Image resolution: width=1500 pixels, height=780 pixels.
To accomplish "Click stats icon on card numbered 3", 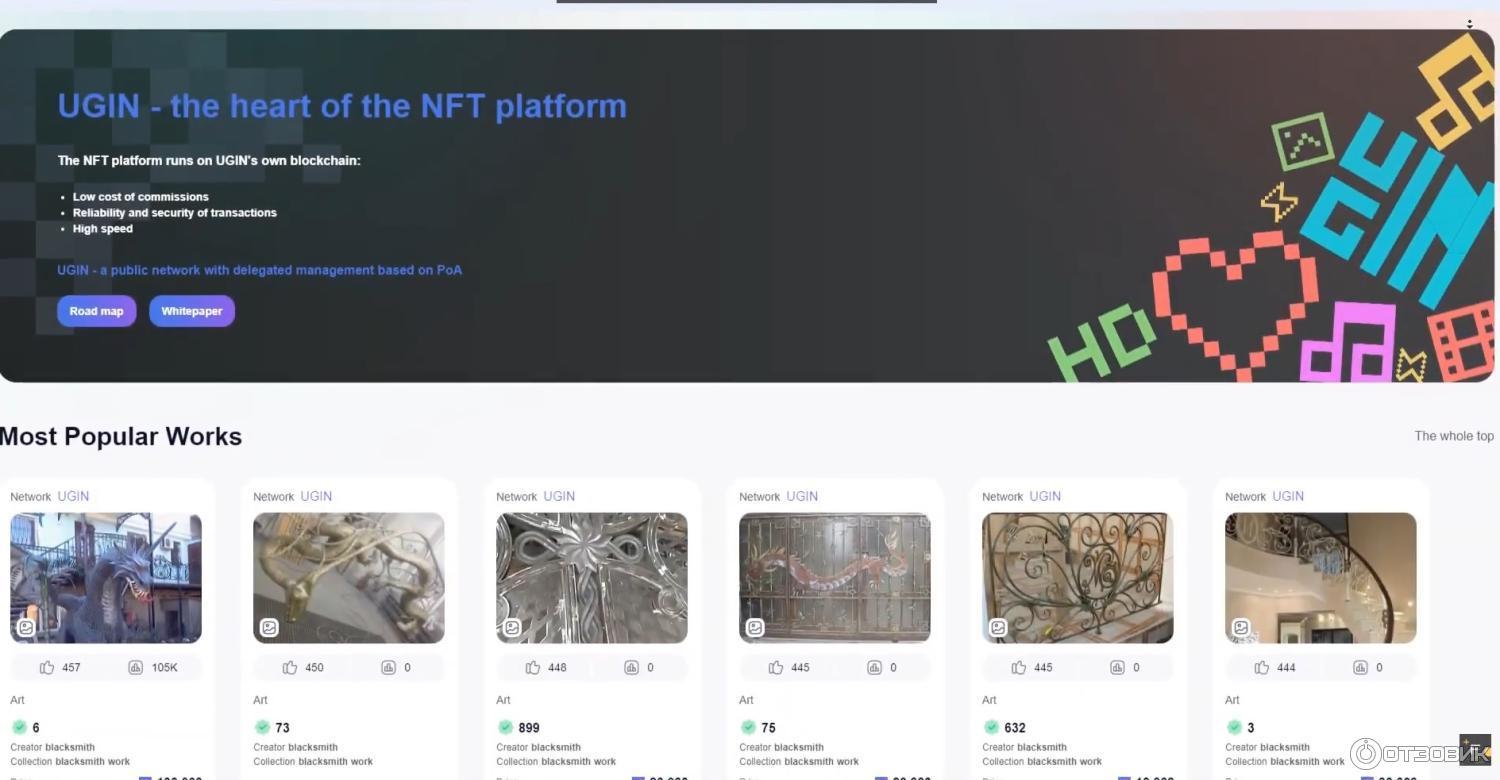I will [1361, 667].
